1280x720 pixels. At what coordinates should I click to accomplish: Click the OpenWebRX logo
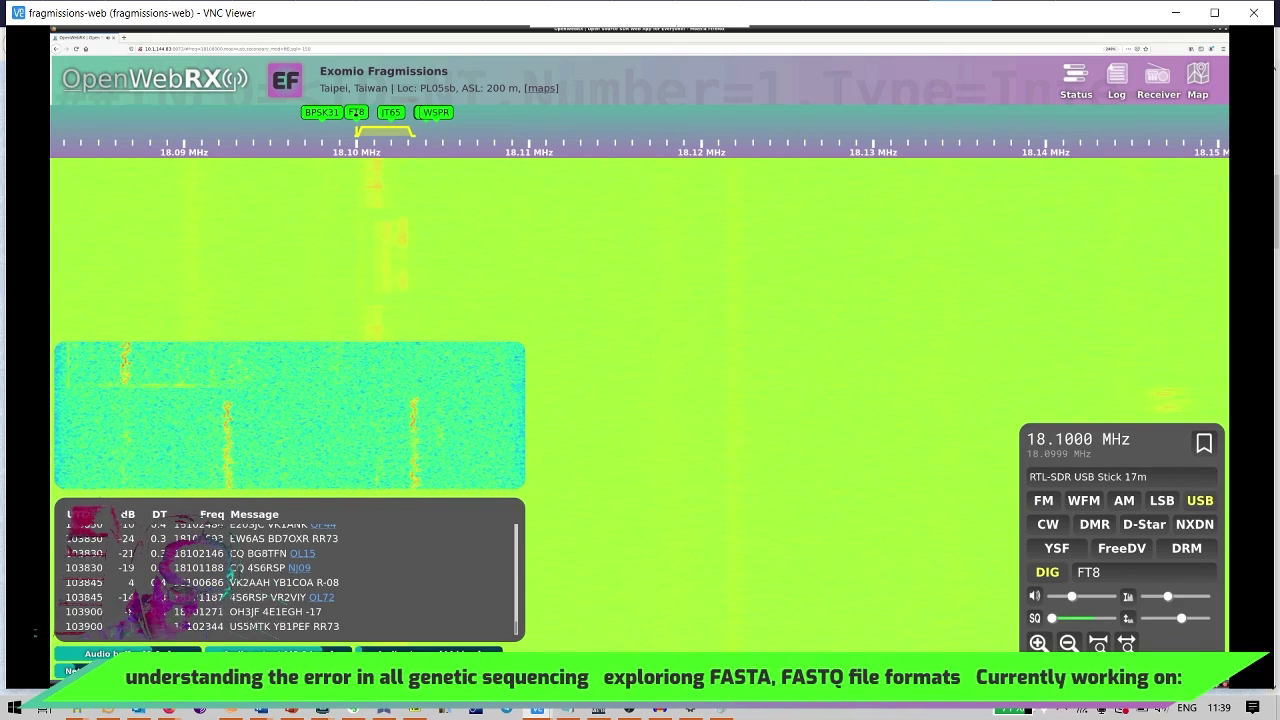(x=154, y=79)
